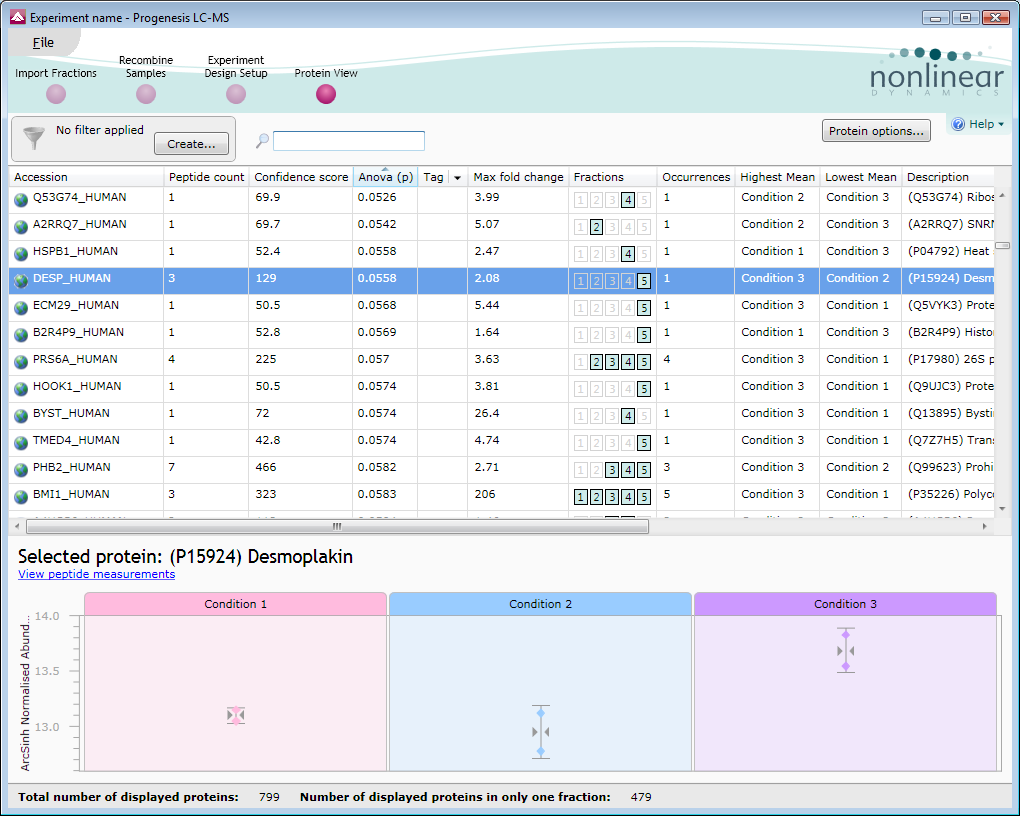
Task: Sort by Accession column header
Action: click(x=85, y=177)
